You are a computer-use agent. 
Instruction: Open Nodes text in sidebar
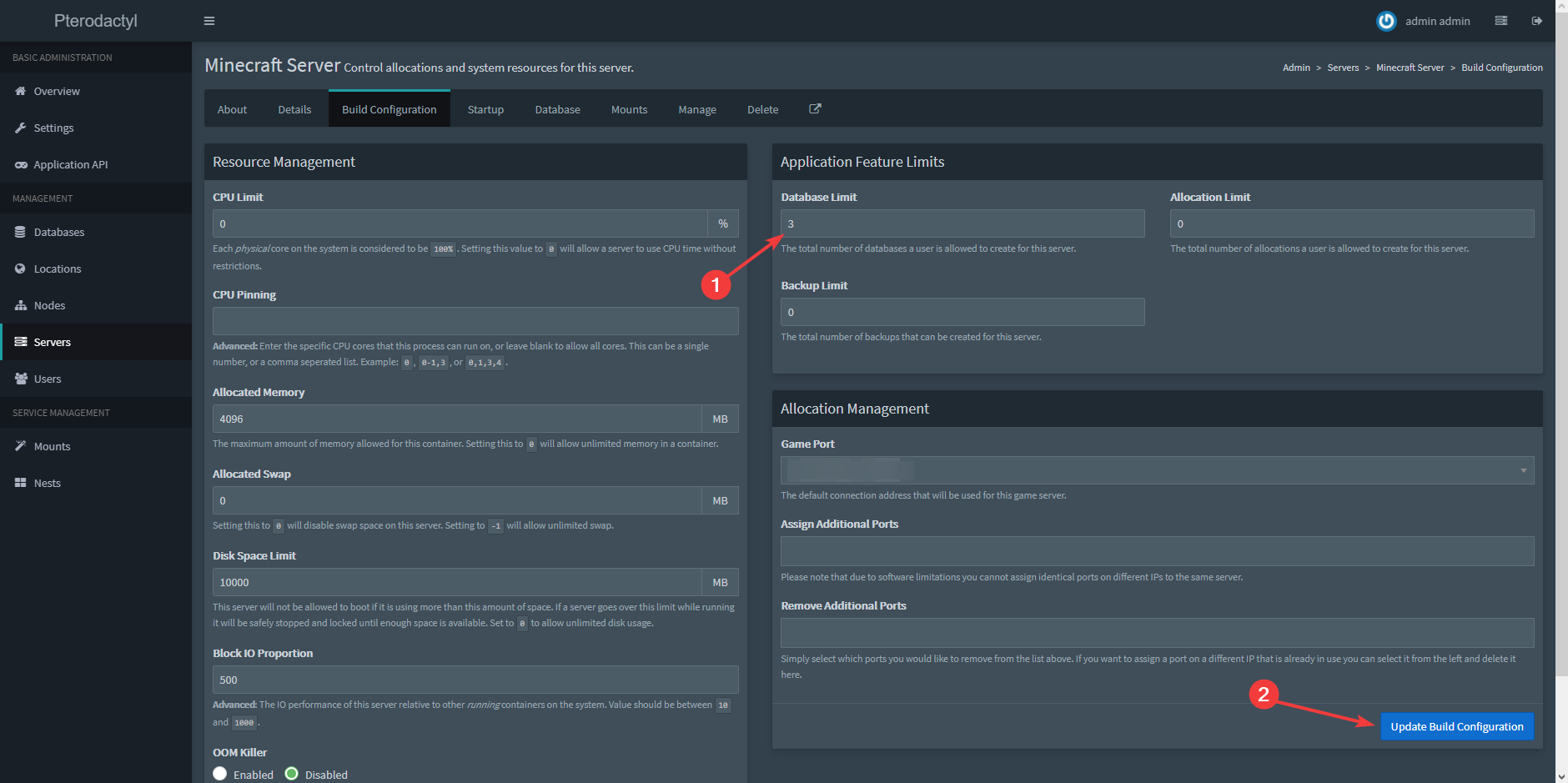click(x=50, y=306)
